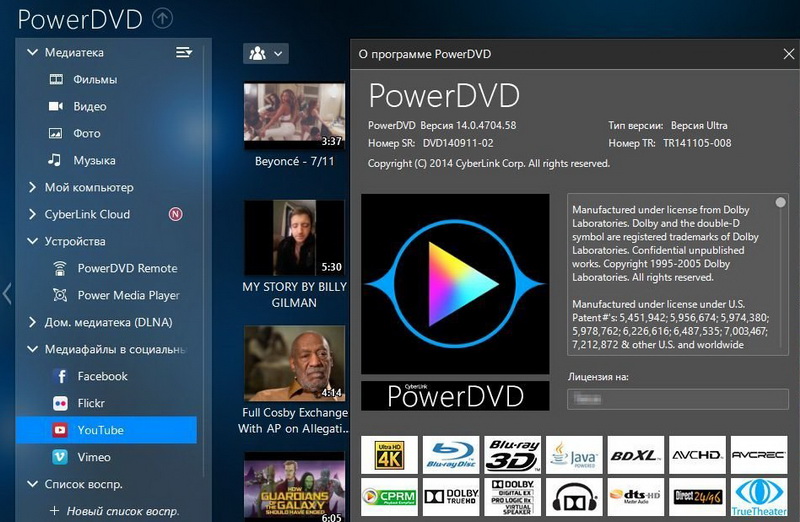Open the Facebook icon in sidebar

[60, 376]
